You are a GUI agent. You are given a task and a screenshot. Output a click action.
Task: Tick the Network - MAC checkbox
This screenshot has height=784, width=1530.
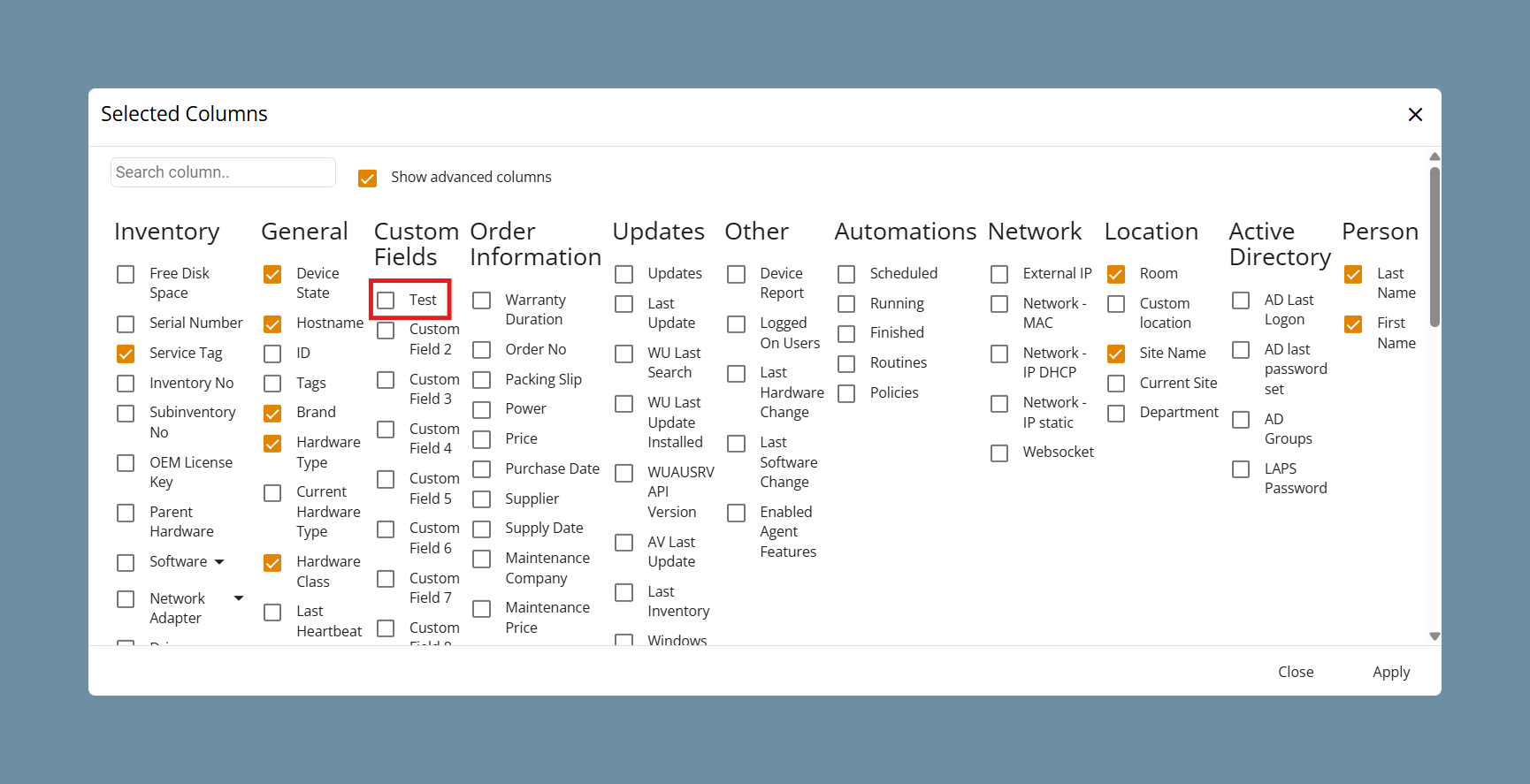coord(999,304)
